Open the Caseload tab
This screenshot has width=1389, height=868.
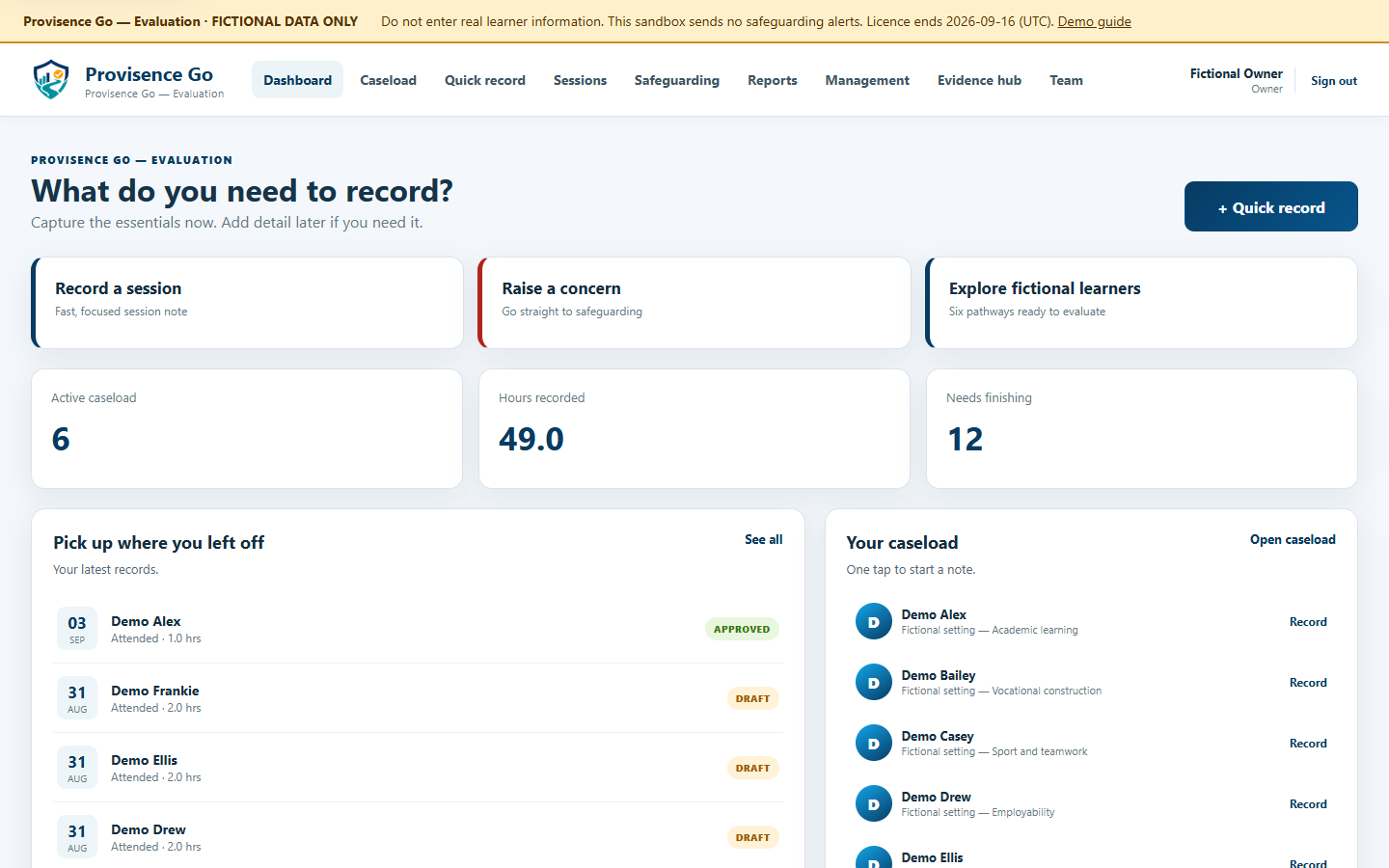click(388, 80)
